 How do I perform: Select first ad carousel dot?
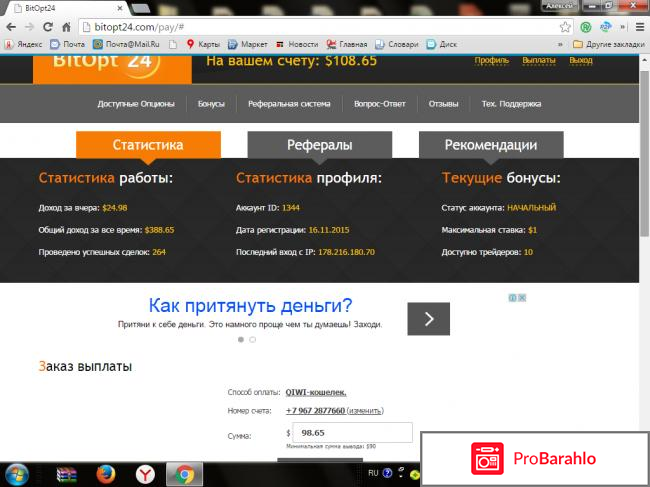(241, 339)
